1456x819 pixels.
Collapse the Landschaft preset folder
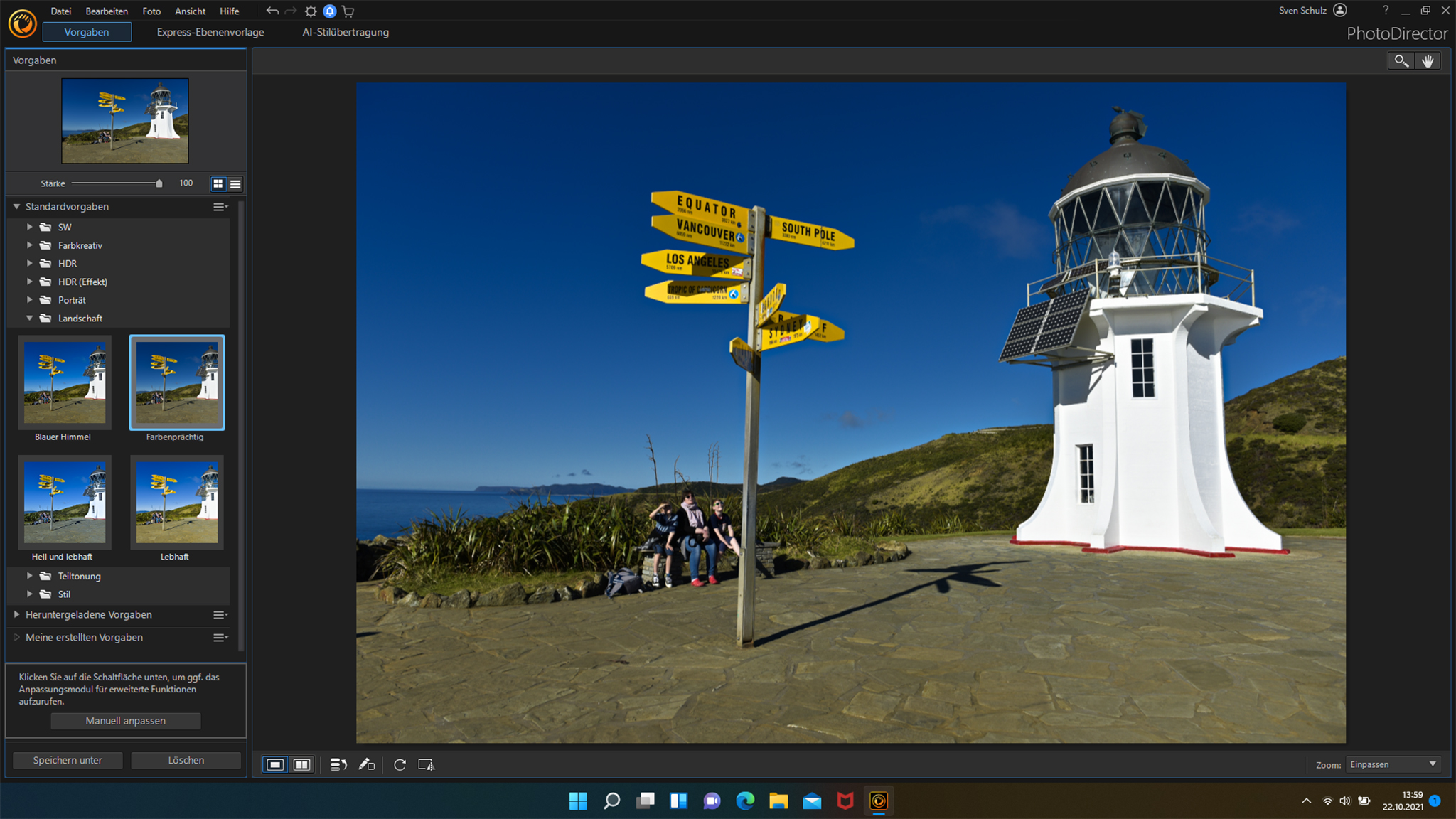pos(30,318)
